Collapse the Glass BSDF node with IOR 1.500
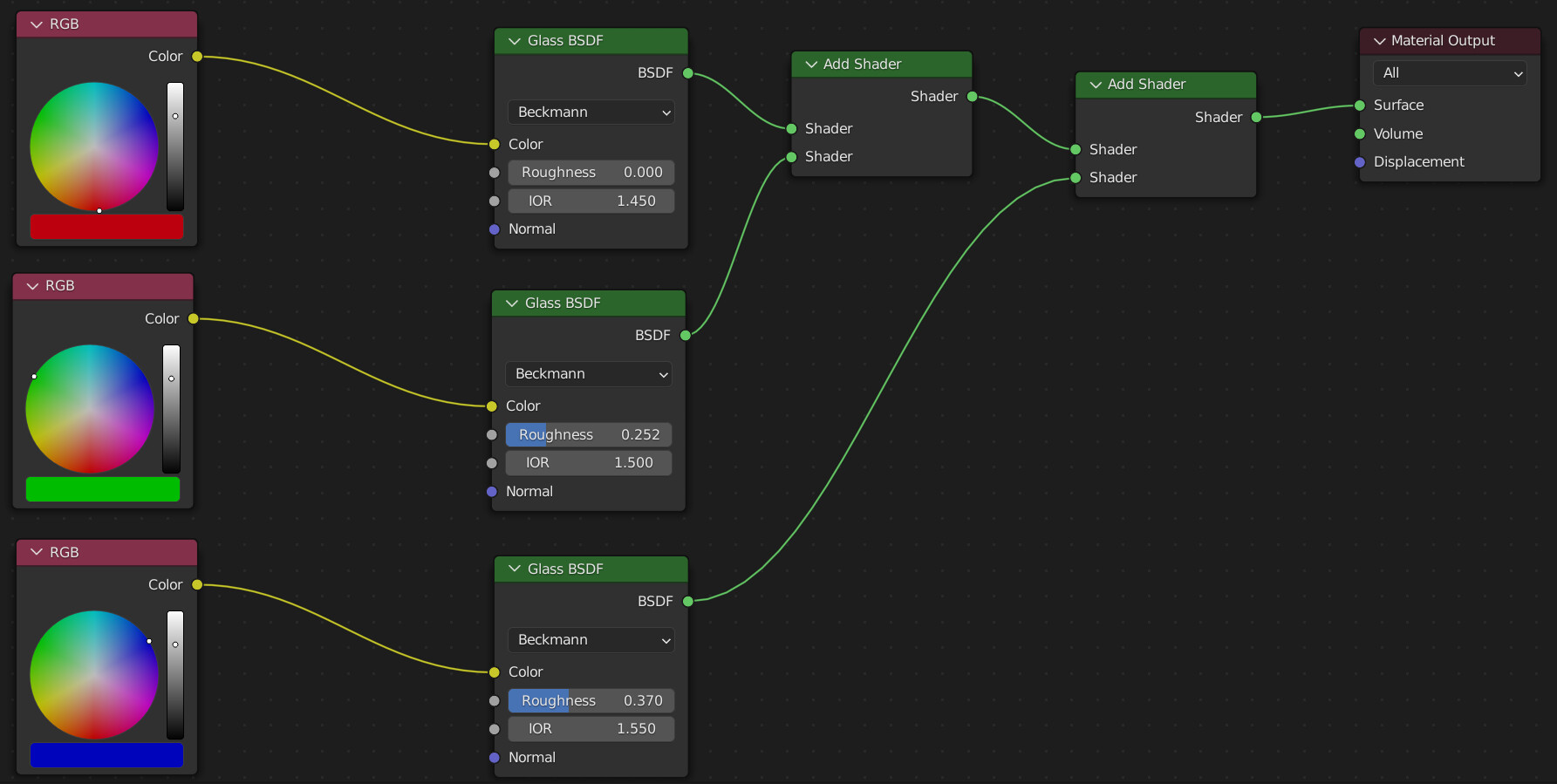1557x784 pixels. [512, 303]
